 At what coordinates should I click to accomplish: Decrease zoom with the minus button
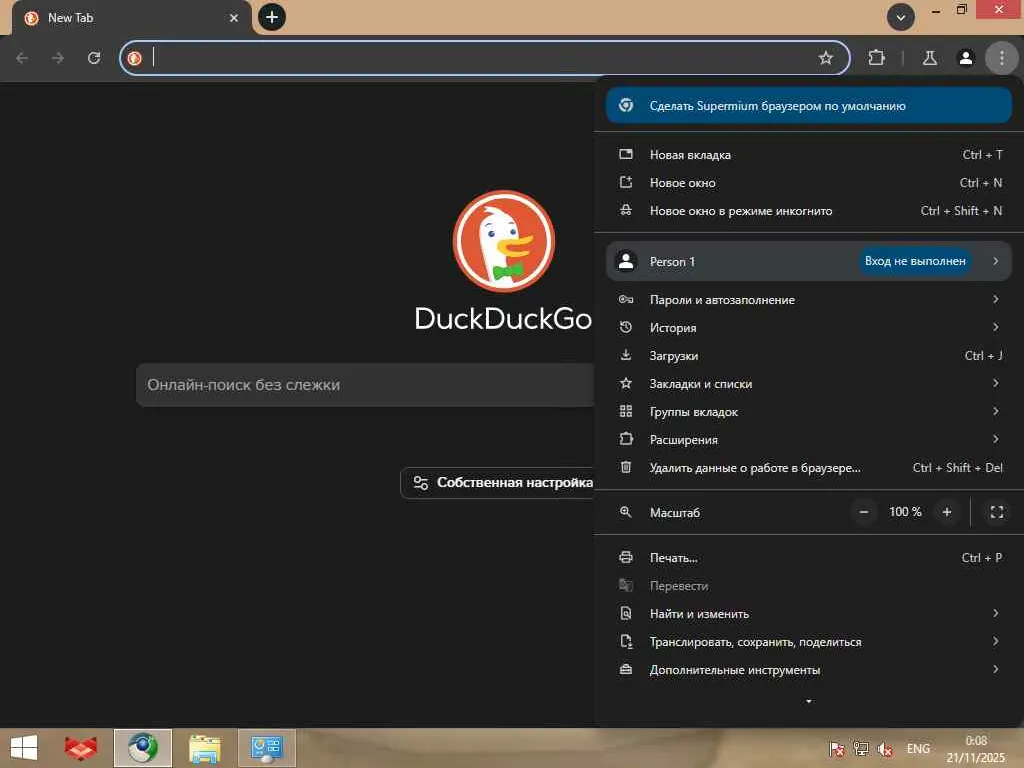tap(864, 513)
